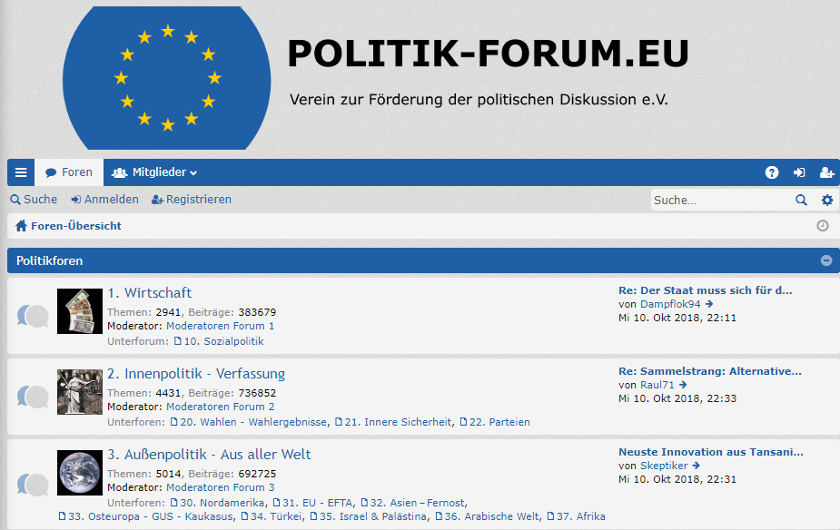The width and height of the screenshot is (840, 530).
Task: Click the FAQ question mark icon
Action: 771,173
